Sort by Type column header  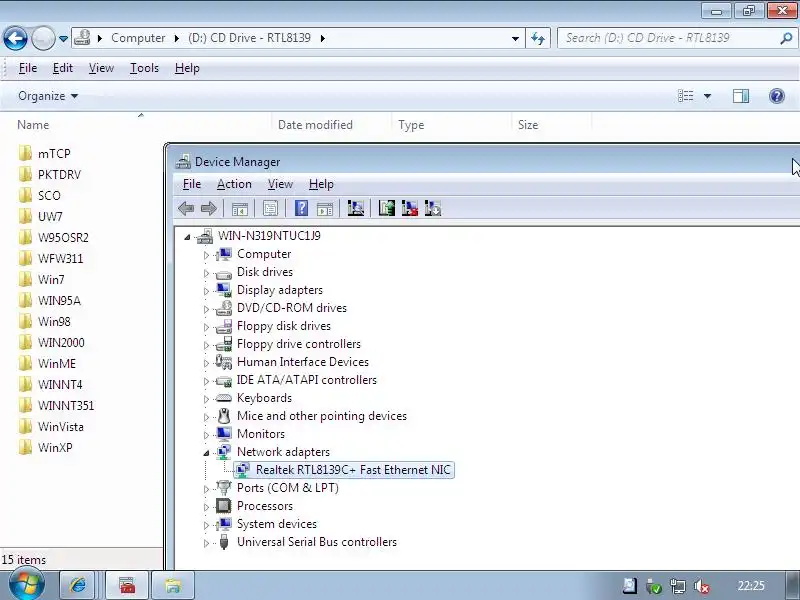[x=411, y=125]
